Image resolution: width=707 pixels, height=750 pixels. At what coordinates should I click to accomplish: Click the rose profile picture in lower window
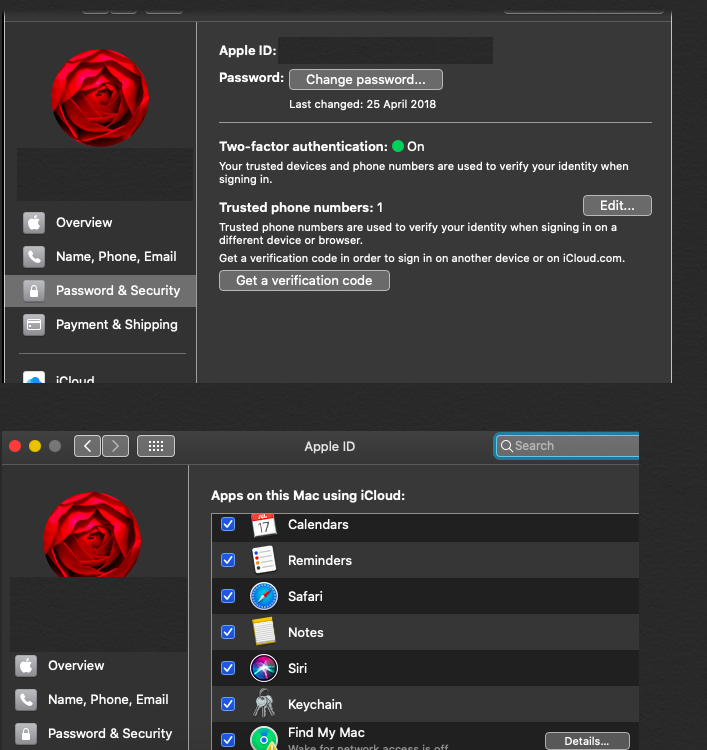coord(92,535)
